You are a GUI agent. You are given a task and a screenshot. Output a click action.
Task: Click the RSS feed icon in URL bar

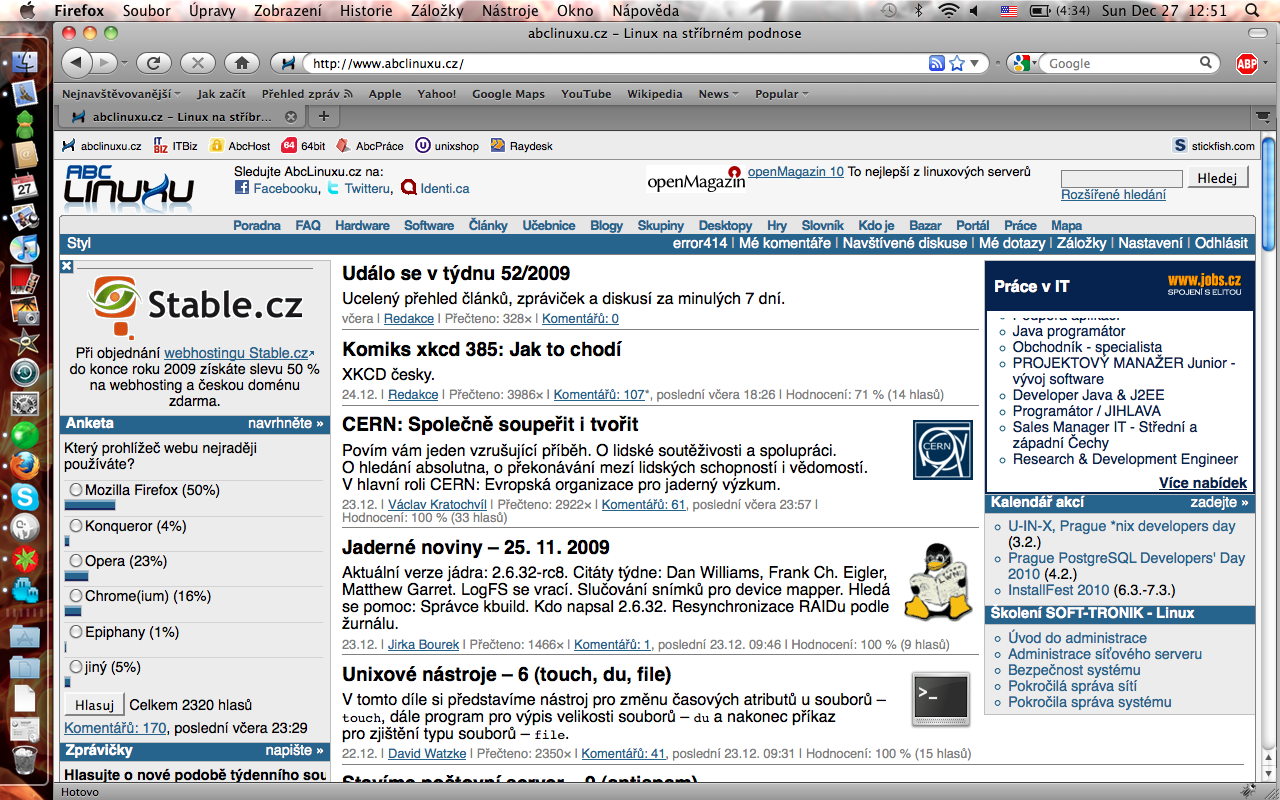click(937, 63)
